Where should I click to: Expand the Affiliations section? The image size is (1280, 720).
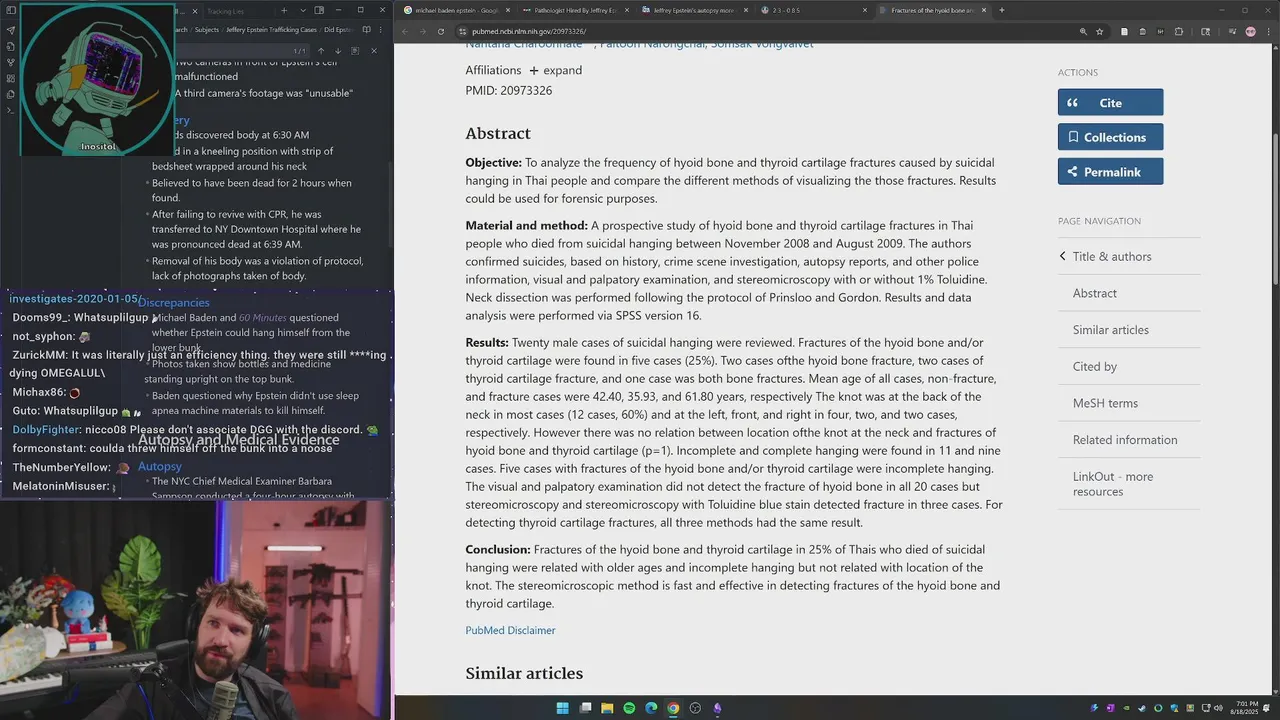coord(555,70)
